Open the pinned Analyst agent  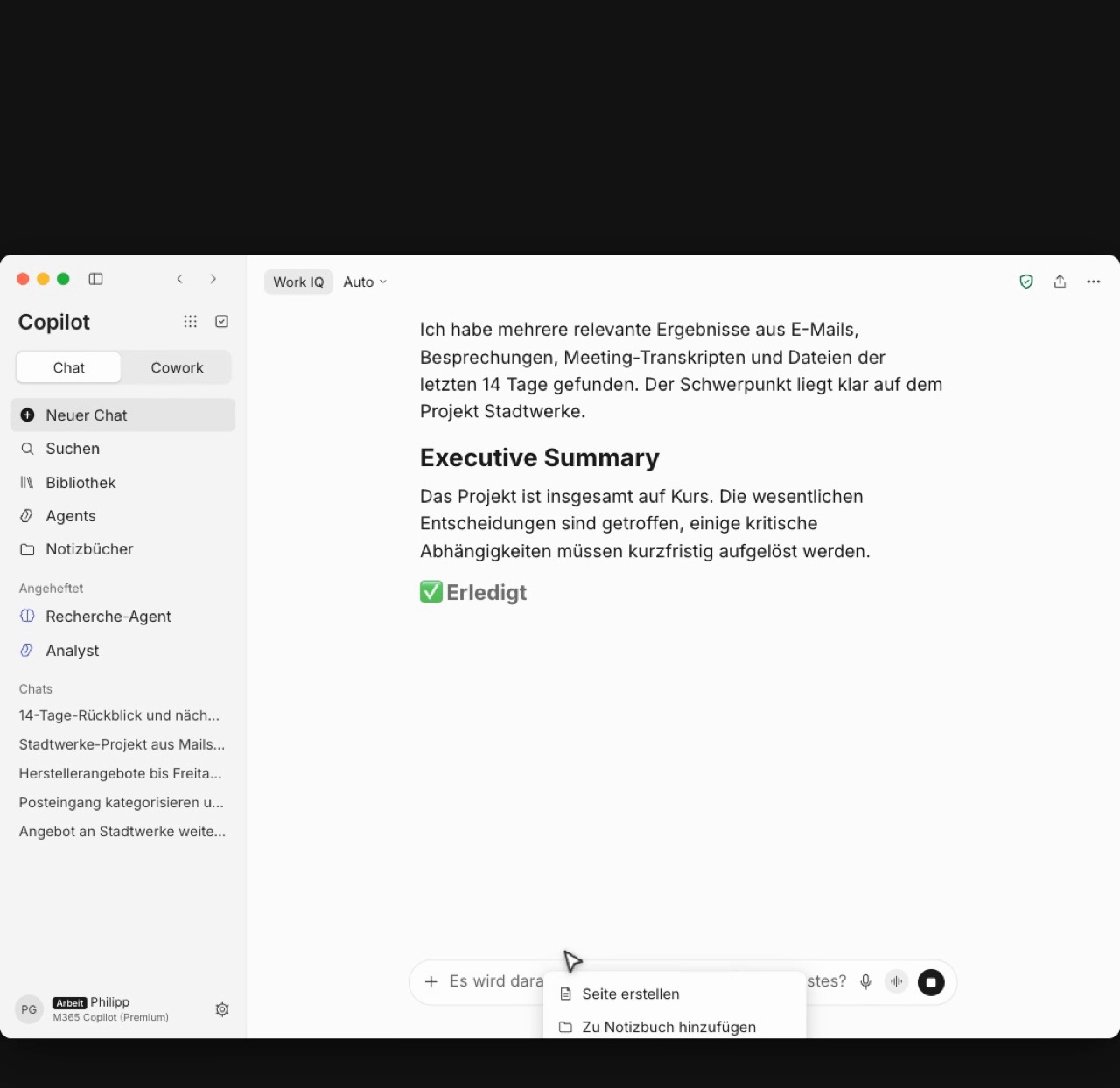click(x=122, y=651)
